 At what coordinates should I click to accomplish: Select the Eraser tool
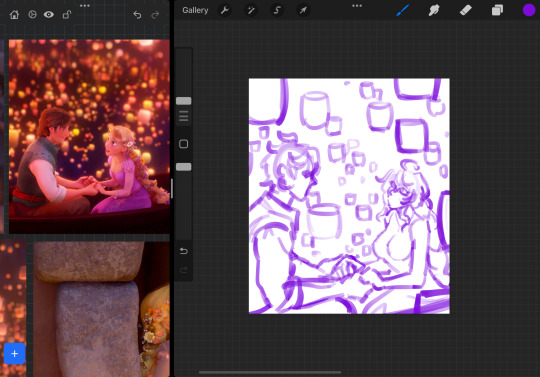(466, 10)
